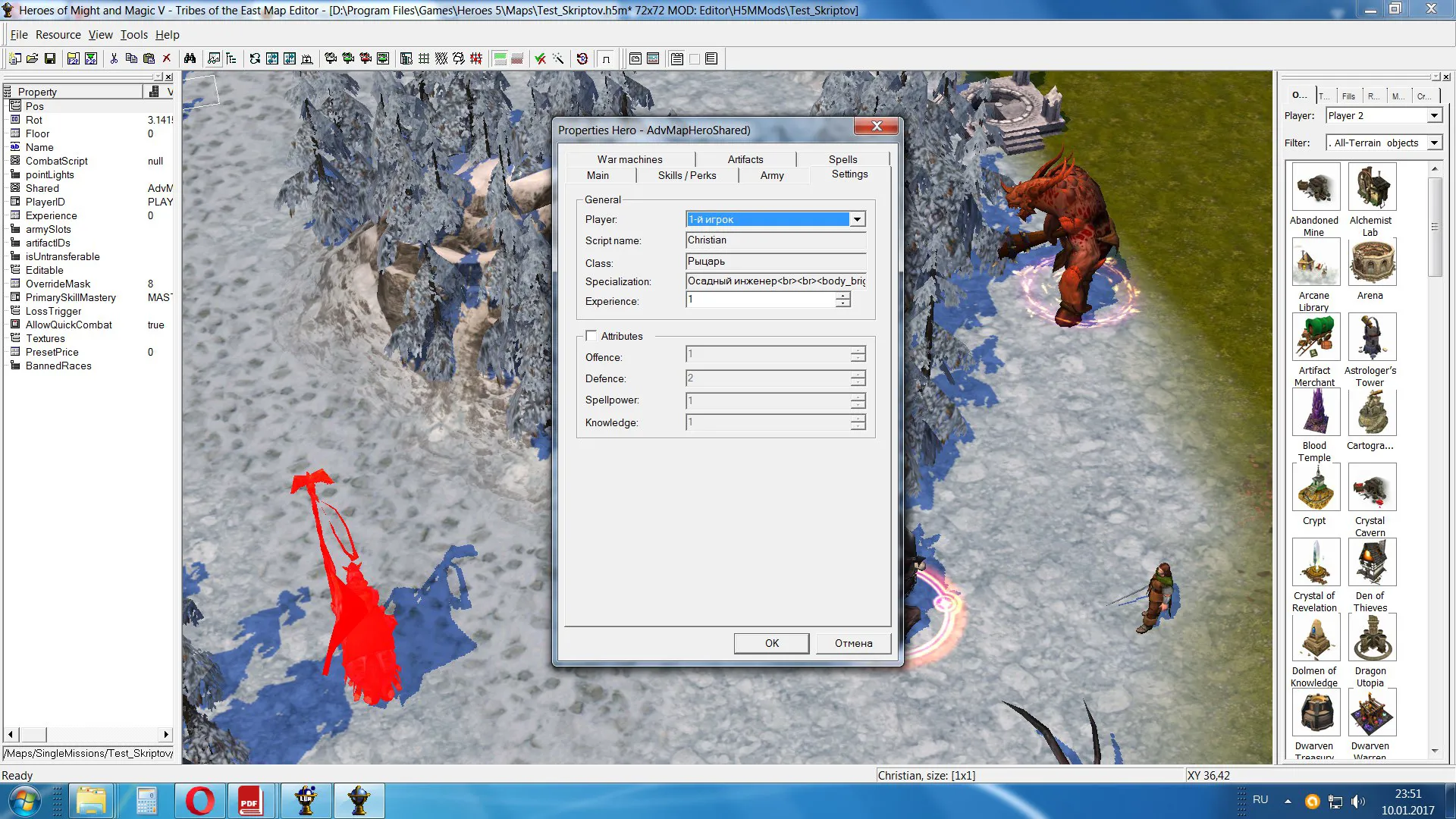Screen dimensions: 1456x819
Task: Switch to the Artifacts tab
Action: (745, 159)
